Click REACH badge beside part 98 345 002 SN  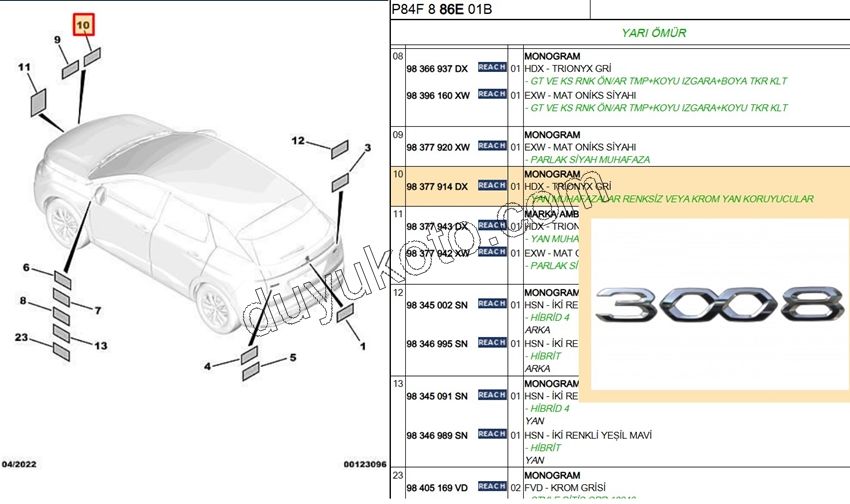[491, 304]
